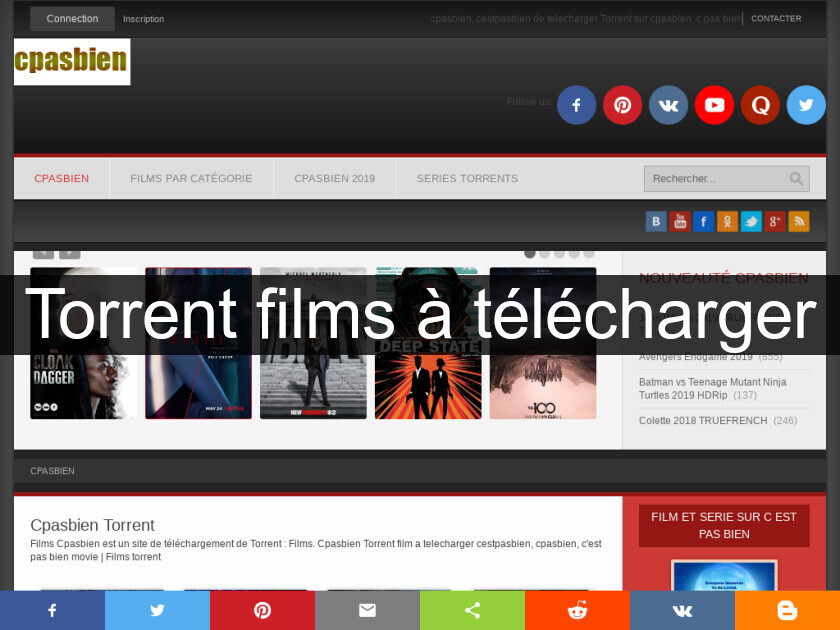Open the Netflix May 24 poster
840x630 pixels.
198,343
